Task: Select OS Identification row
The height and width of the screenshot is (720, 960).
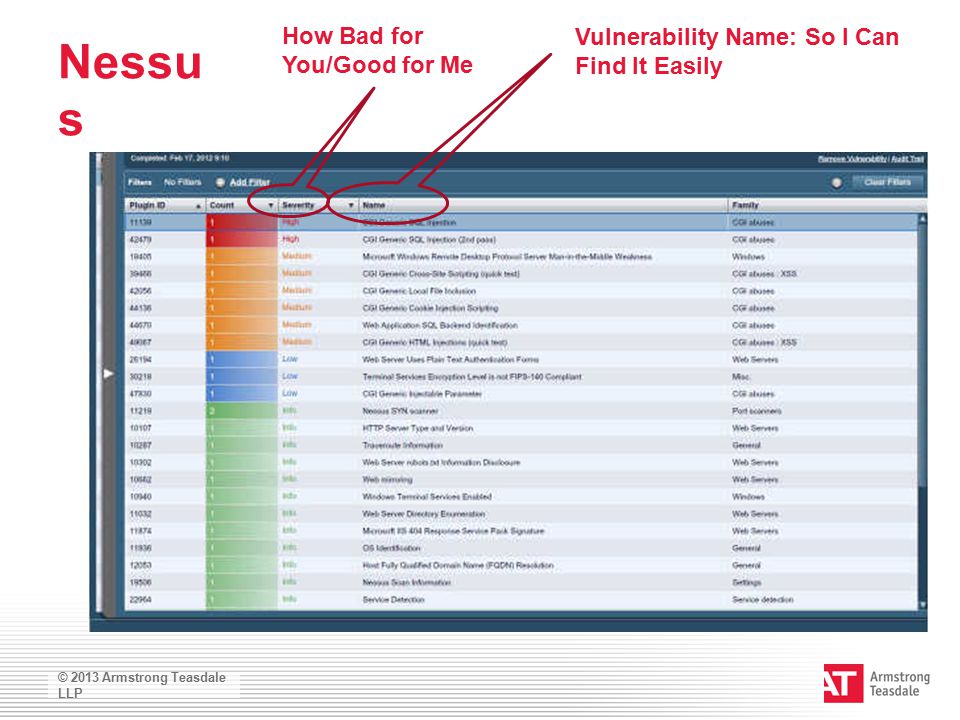Action: click(521, 548)
